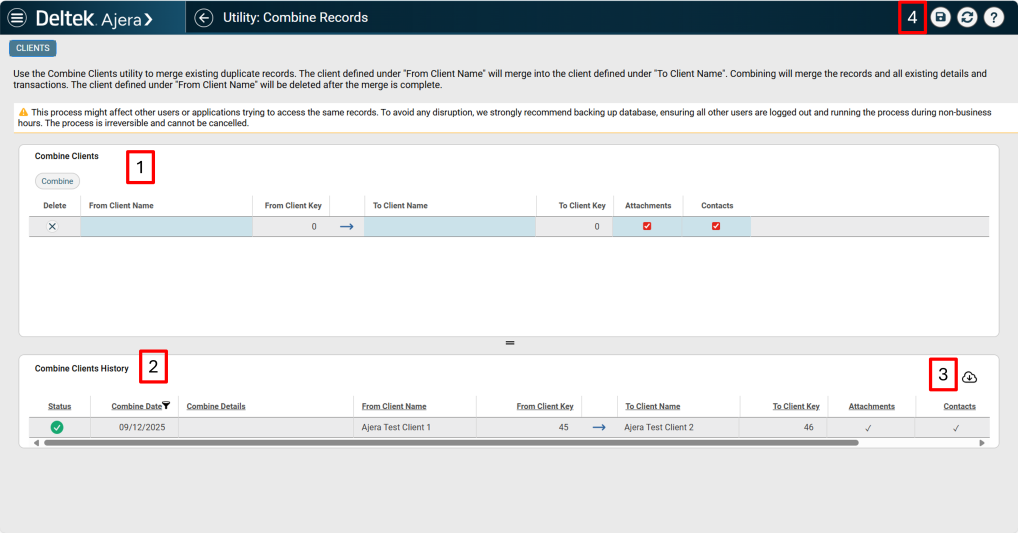Delete the row using X icon
The height and width of the screenshot is (533, 1018).
[53, 227]
